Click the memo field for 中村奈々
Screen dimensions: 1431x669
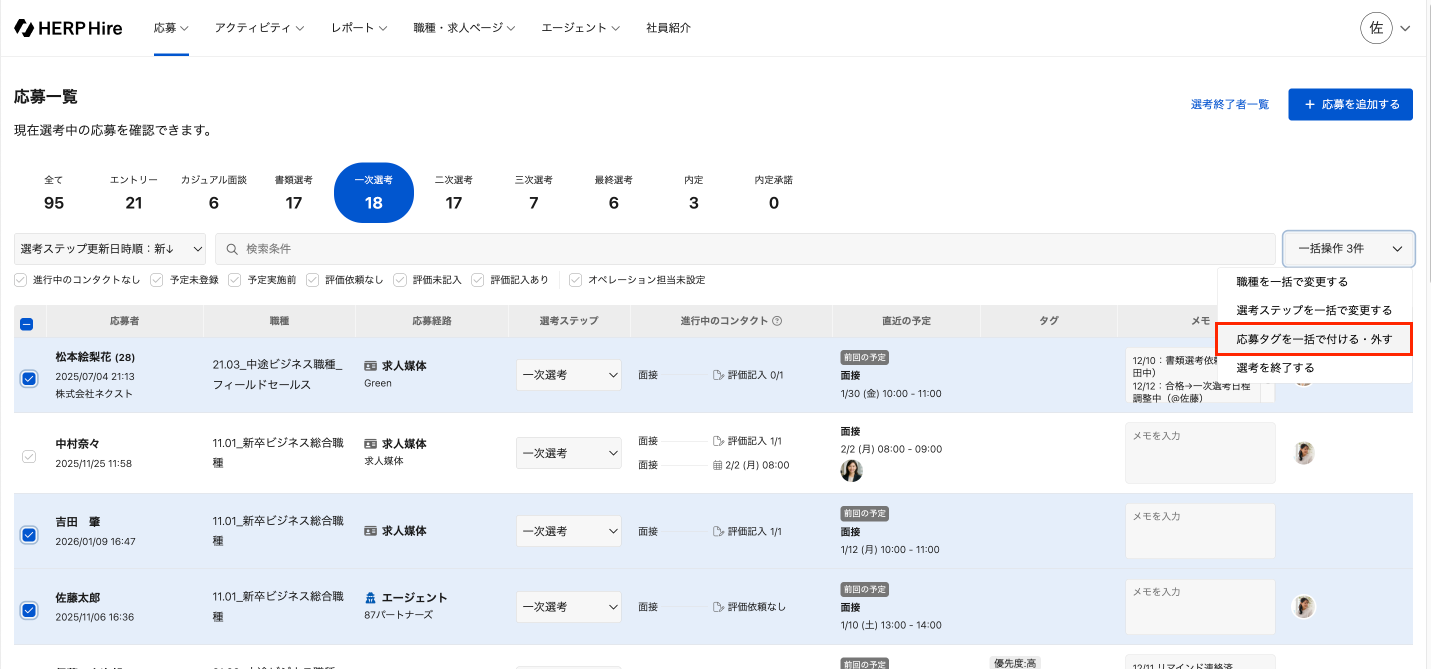[1199, 452]
